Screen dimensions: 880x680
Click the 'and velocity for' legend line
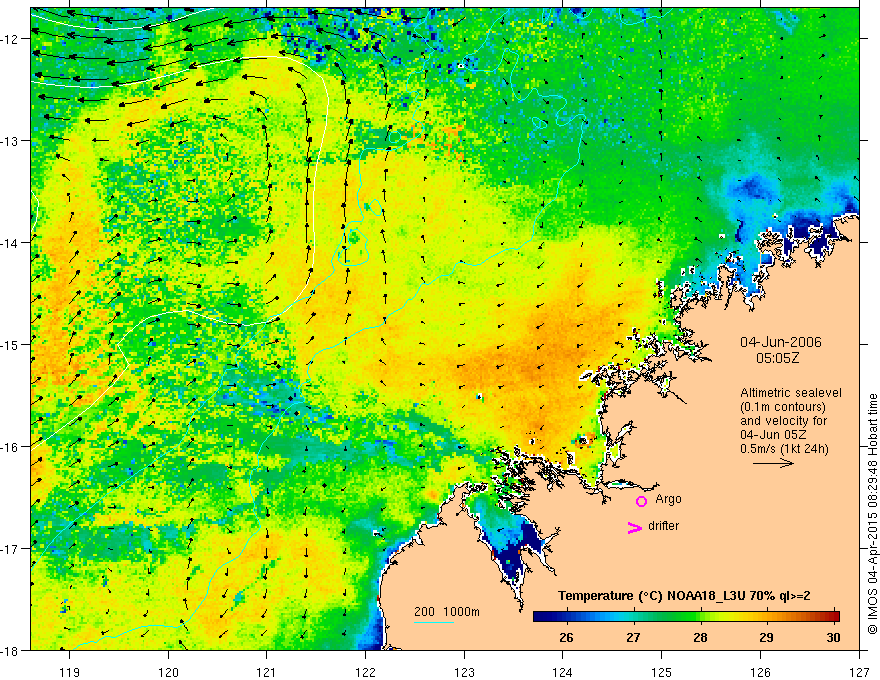point(783,421)
